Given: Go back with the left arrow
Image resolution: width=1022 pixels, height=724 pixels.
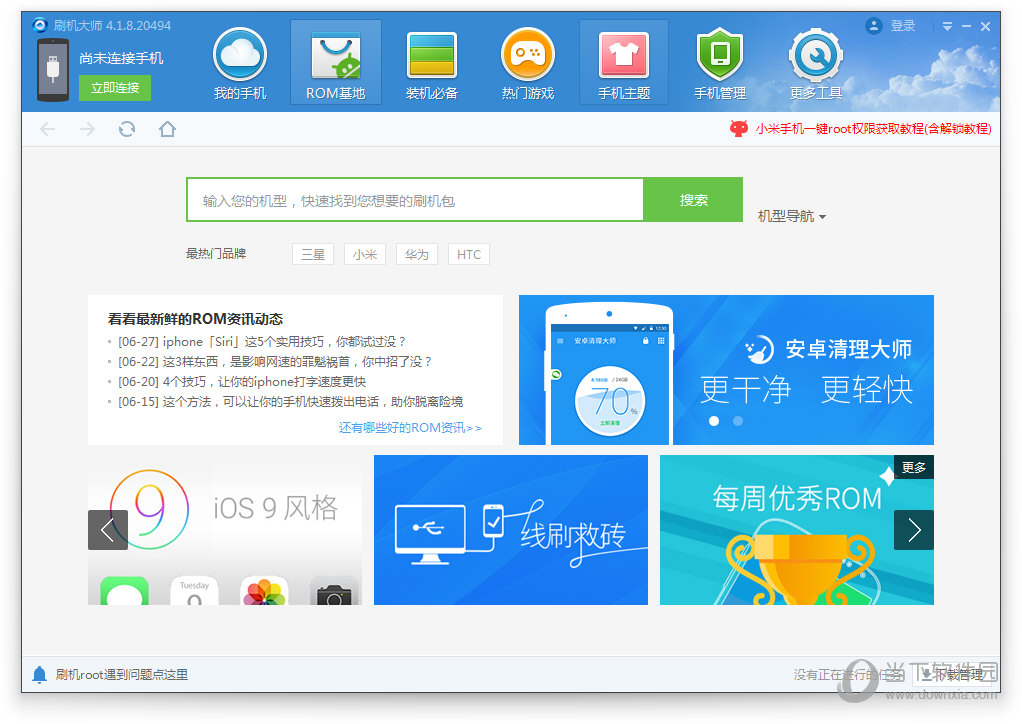Looking at the screenshot, I should click(48, 129).
